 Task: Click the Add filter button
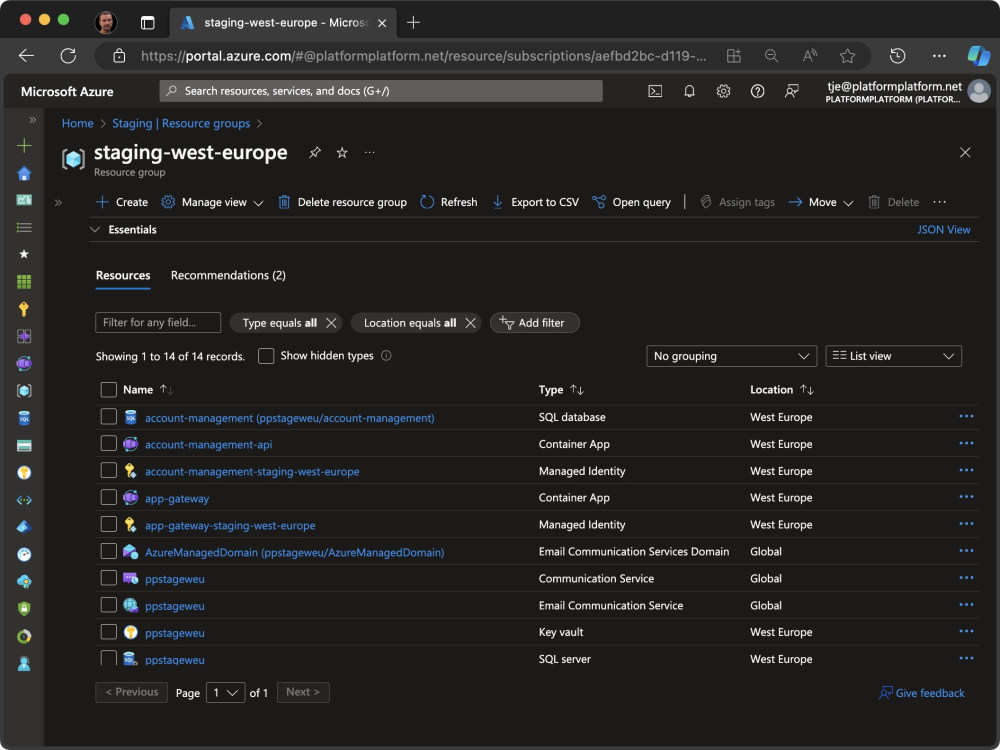pyautogui.click(x=534, y=323)
